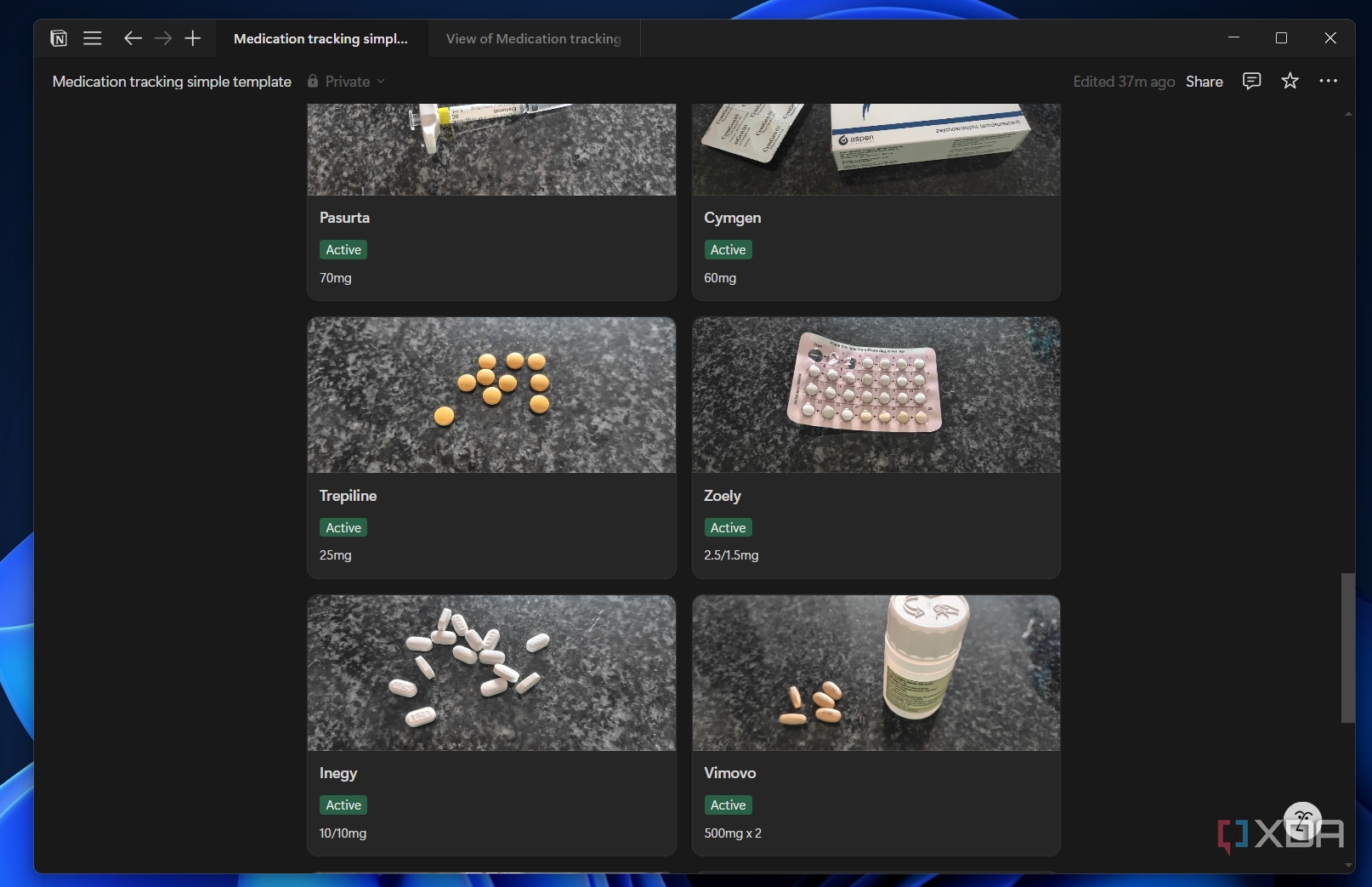Minimize the Notion window
The image size is (1372, 887).
coord(1233,38)
